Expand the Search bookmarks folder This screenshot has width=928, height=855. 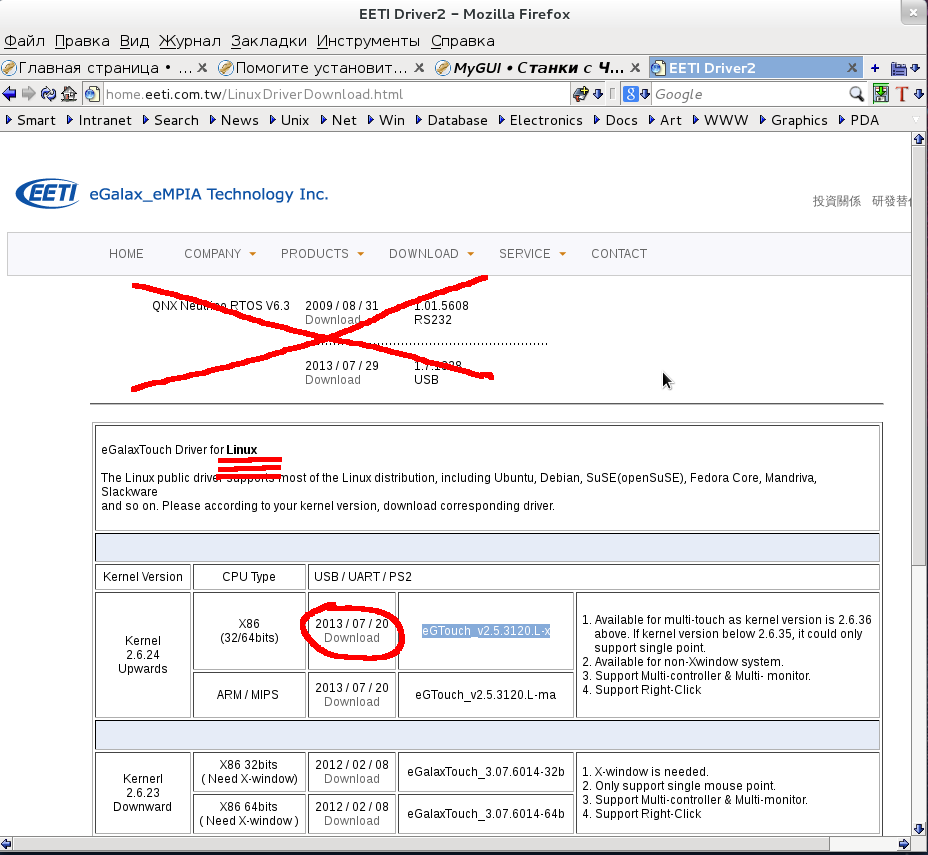pos(170,120)
